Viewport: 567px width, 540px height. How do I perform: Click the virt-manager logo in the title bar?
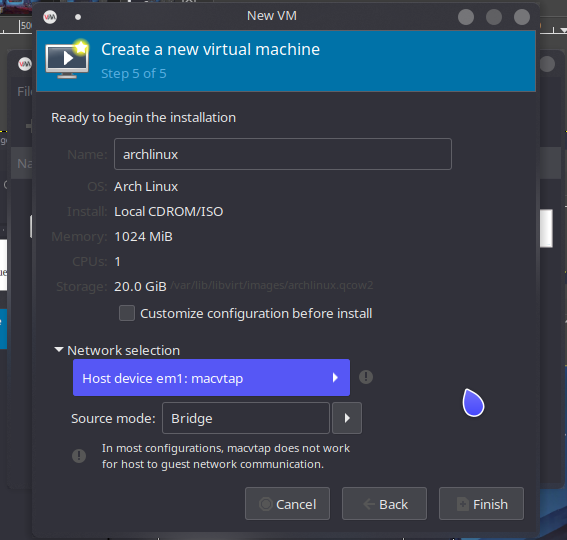(50, 17)
